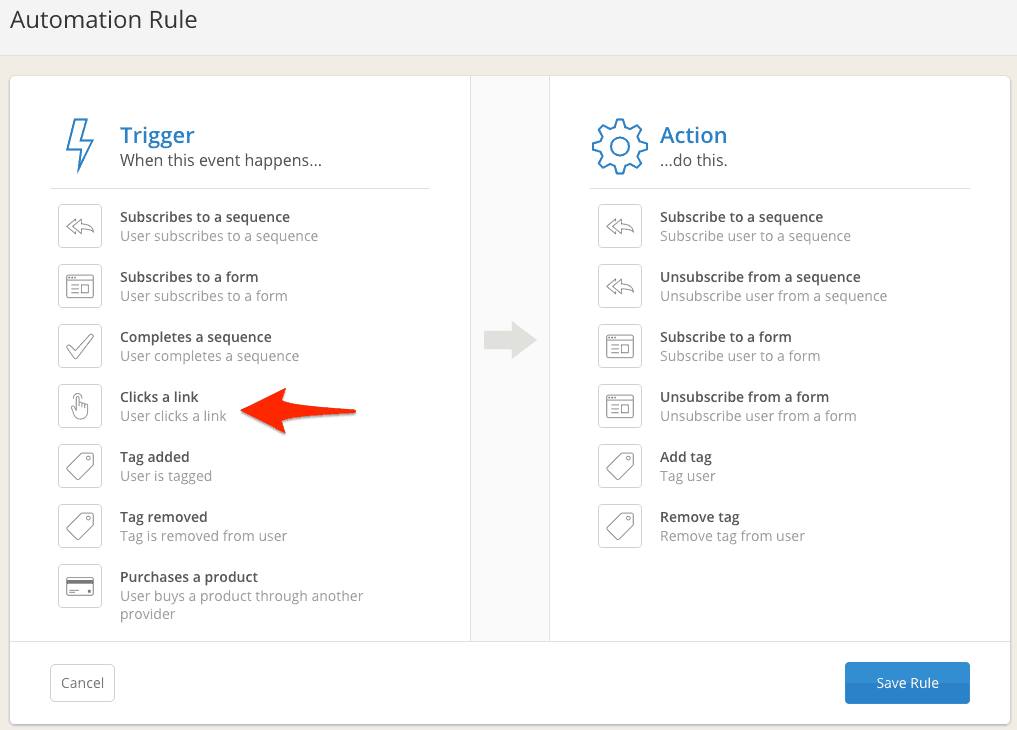The image size is (1017, 730).
Task: Select the 'Add tag' action label
Action: point(686,457)
